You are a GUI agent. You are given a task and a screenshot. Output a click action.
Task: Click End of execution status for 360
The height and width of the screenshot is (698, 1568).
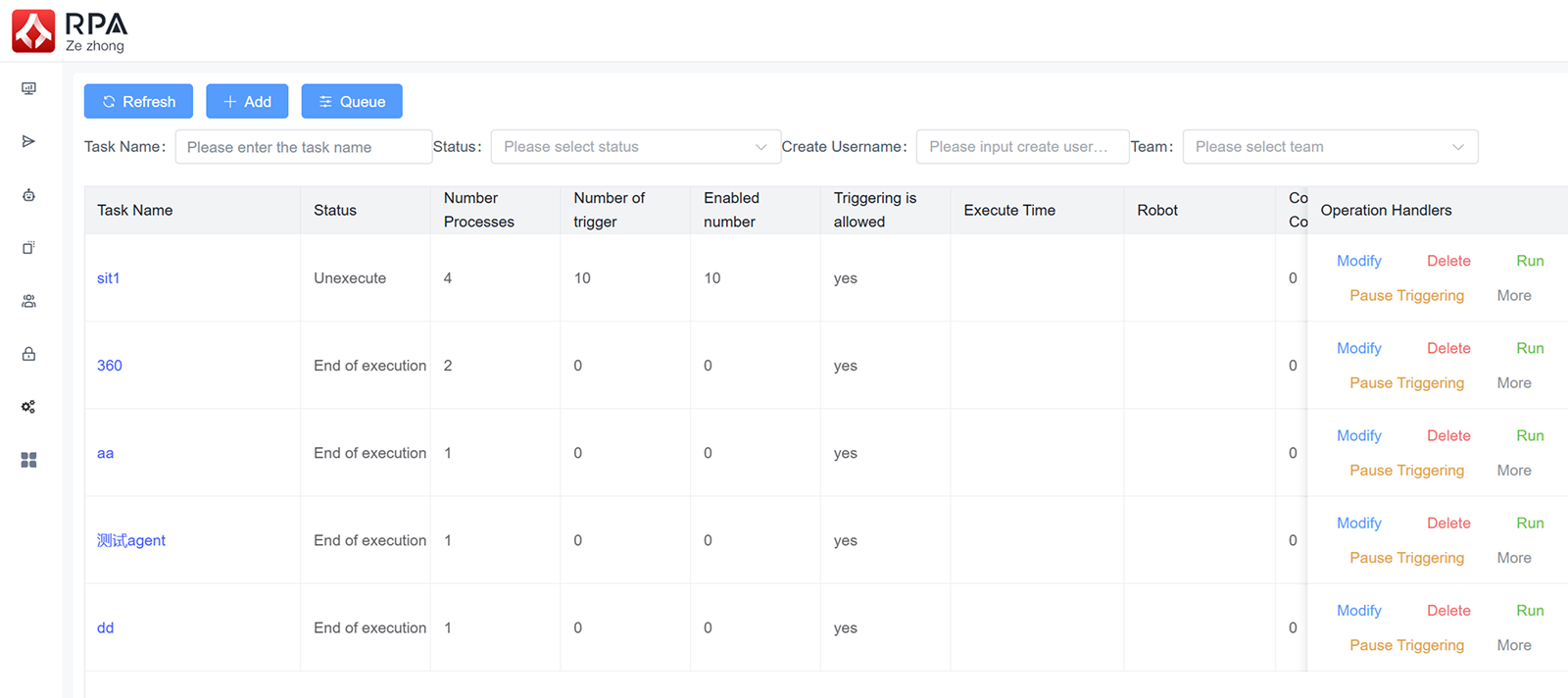370,366
